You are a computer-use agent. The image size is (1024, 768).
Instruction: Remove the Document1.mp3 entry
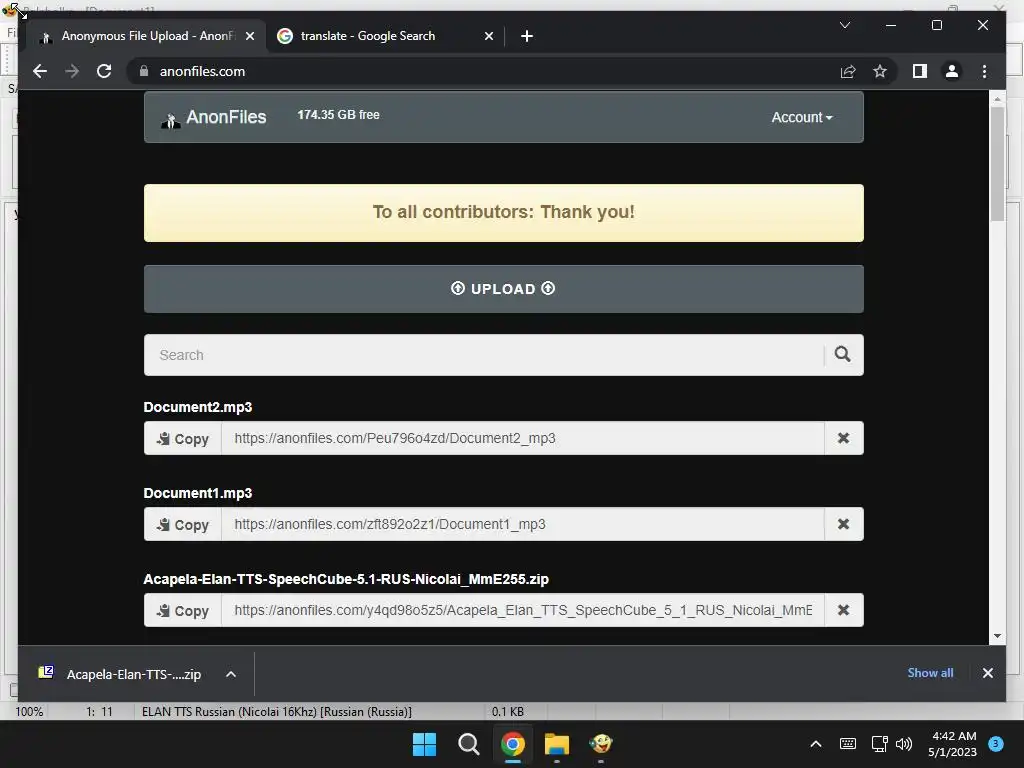(x=843, y=524)
